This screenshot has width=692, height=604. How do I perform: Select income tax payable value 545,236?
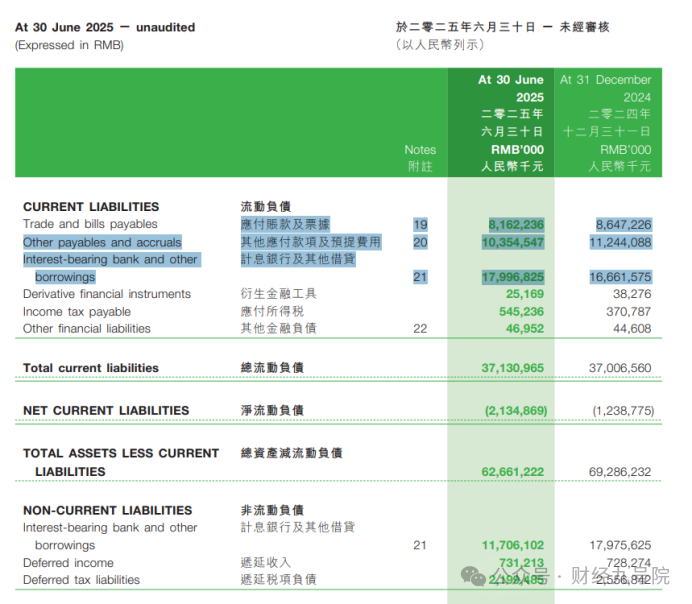point(521,311)
